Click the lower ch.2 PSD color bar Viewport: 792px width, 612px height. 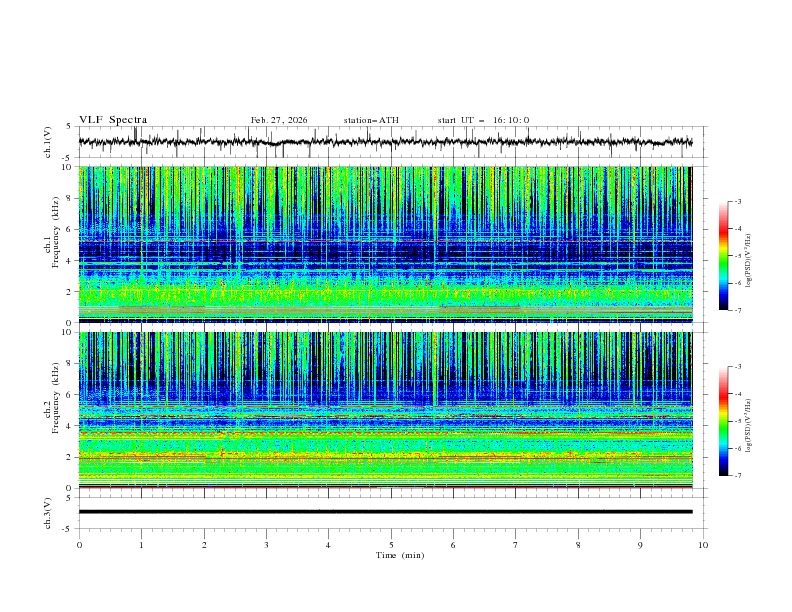[x=723, y=421]
